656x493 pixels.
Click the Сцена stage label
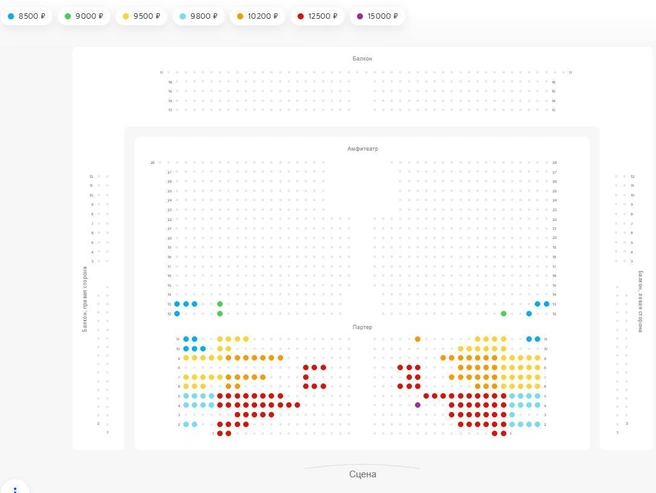point(363,474)
